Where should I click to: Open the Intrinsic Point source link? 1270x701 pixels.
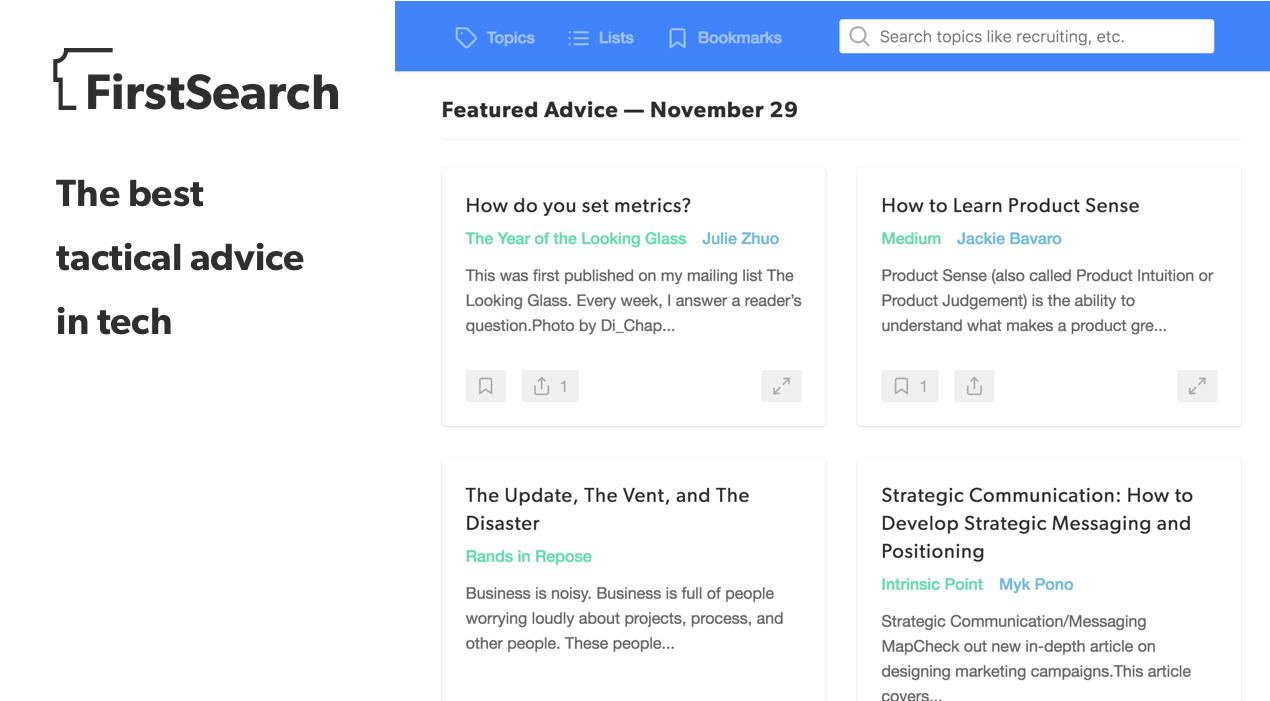pyautogui.click(x=932, y=584)
